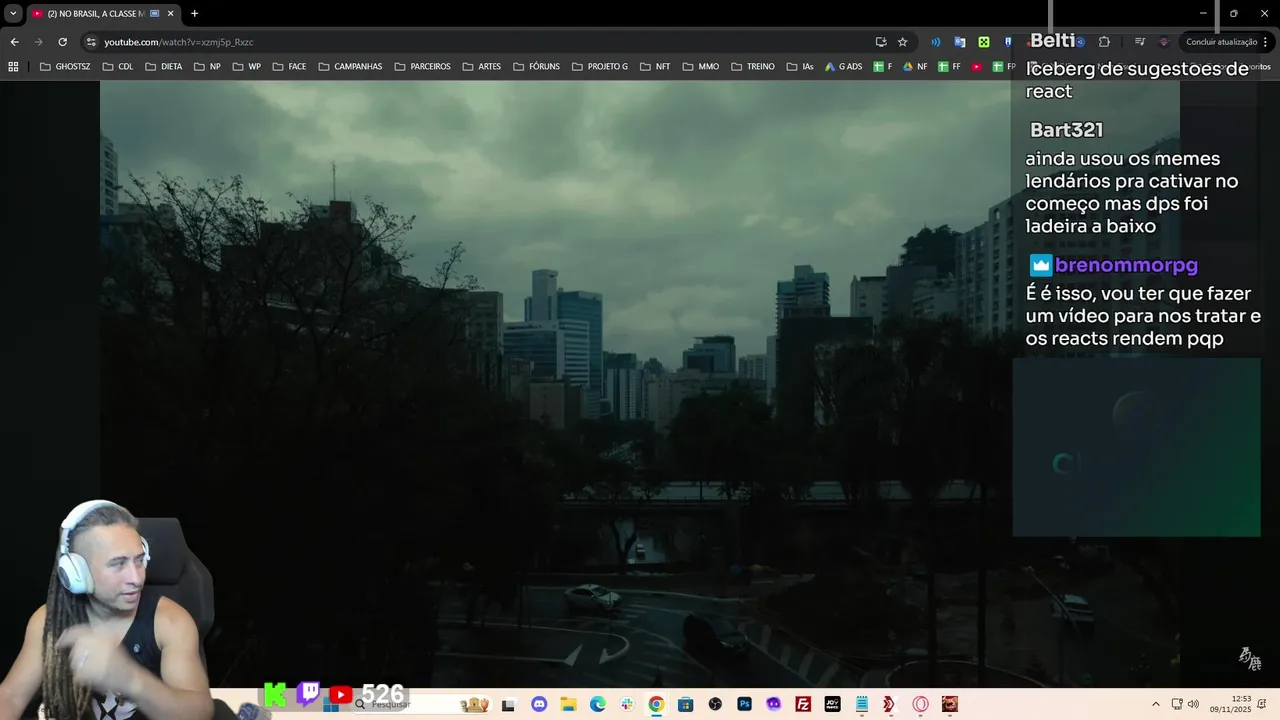Open G ADS bookmark
Image resolution: width=1280 pixels, height=720 pixels.
coord(843,67)
